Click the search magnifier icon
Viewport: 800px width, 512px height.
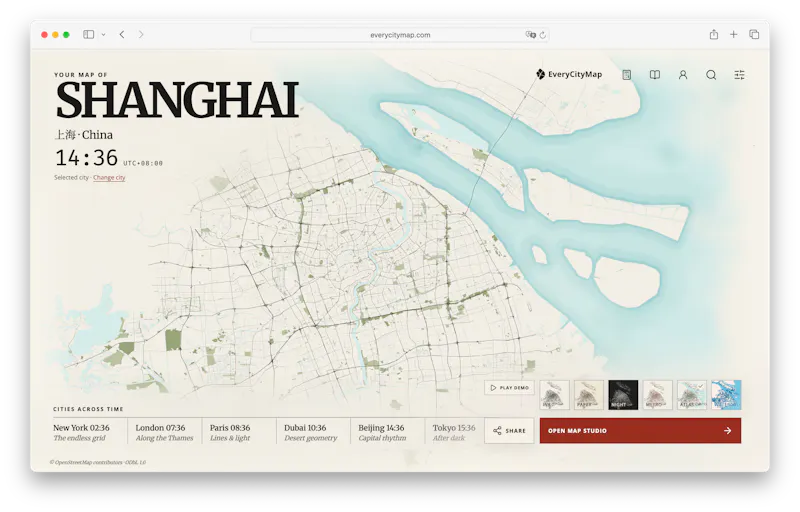[x=711, y=75]
